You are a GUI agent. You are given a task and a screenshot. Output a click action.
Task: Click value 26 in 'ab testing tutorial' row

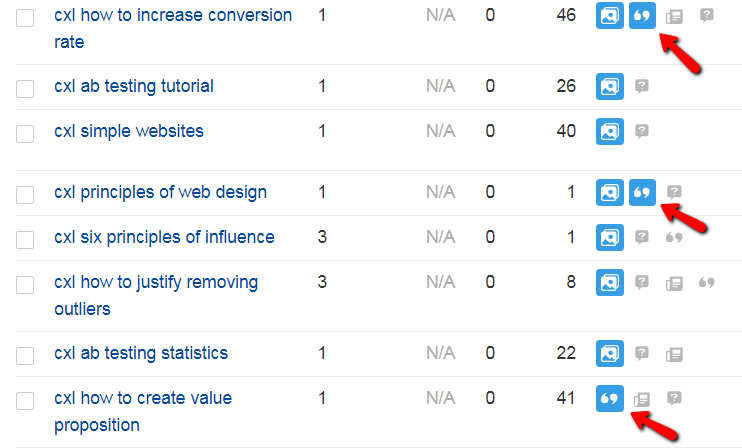tap(566, 86)
